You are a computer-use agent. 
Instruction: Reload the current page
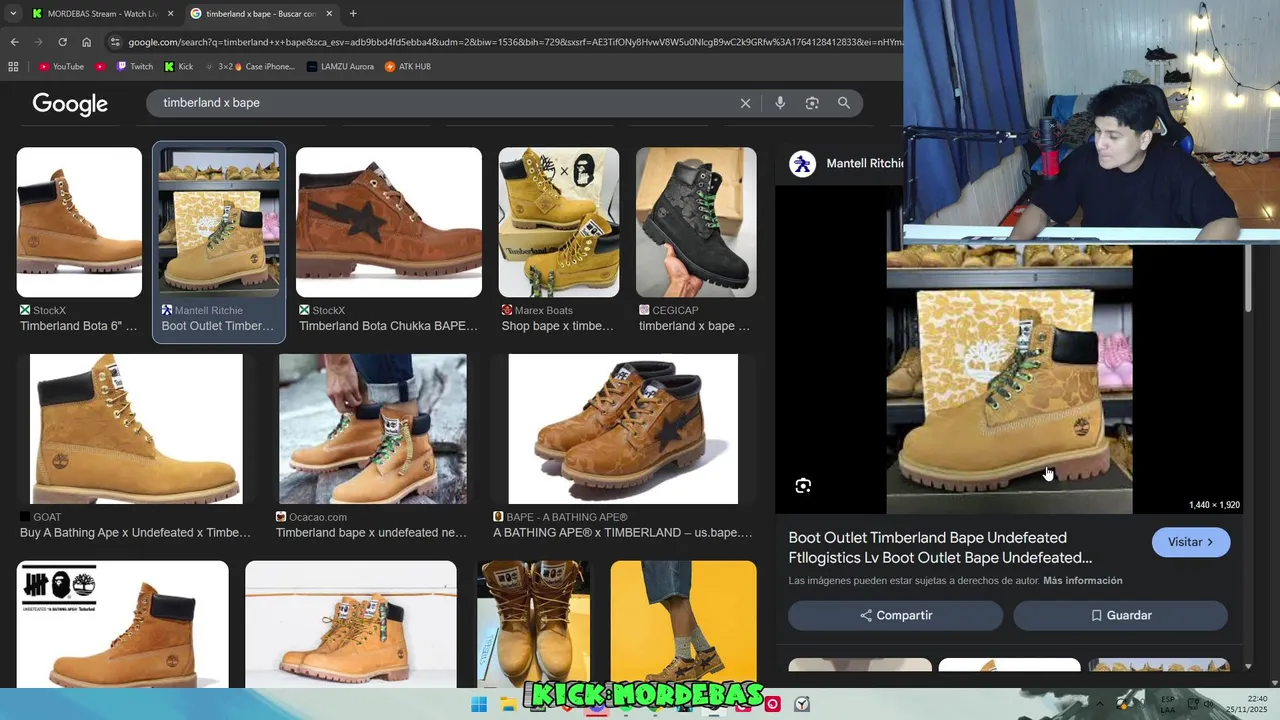62,42
